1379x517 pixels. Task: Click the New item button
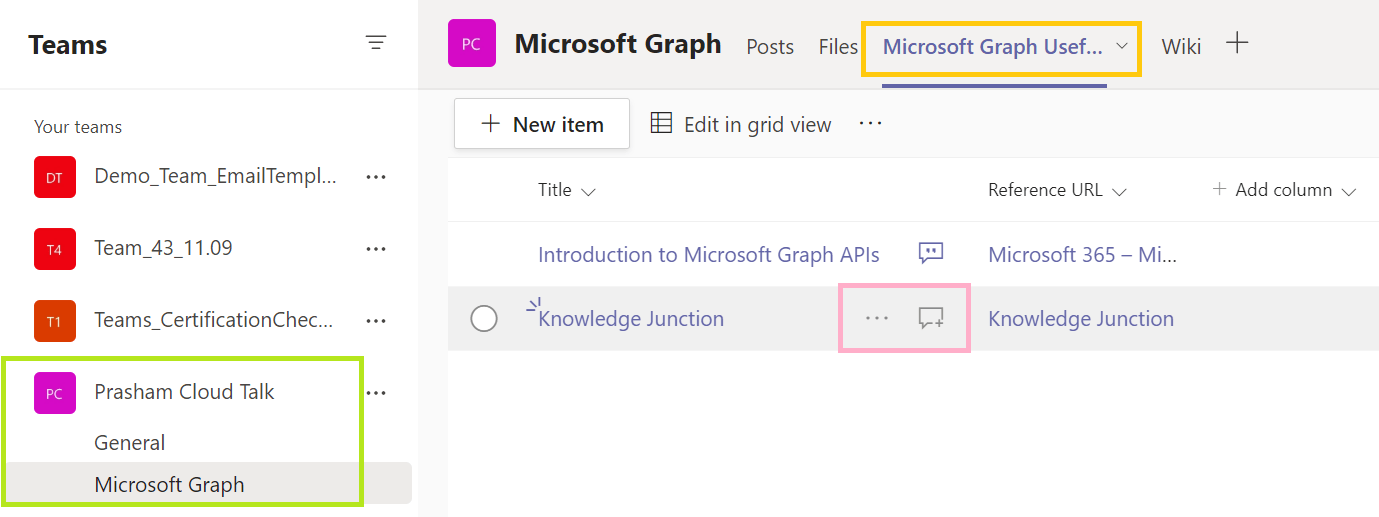[x=542, y=124]
